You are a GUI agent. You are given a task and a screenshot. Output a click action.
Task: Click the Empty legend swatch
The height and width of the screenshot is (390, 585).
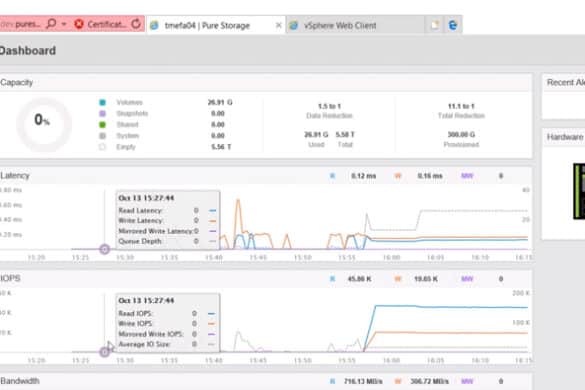click(x=102, y=147)
